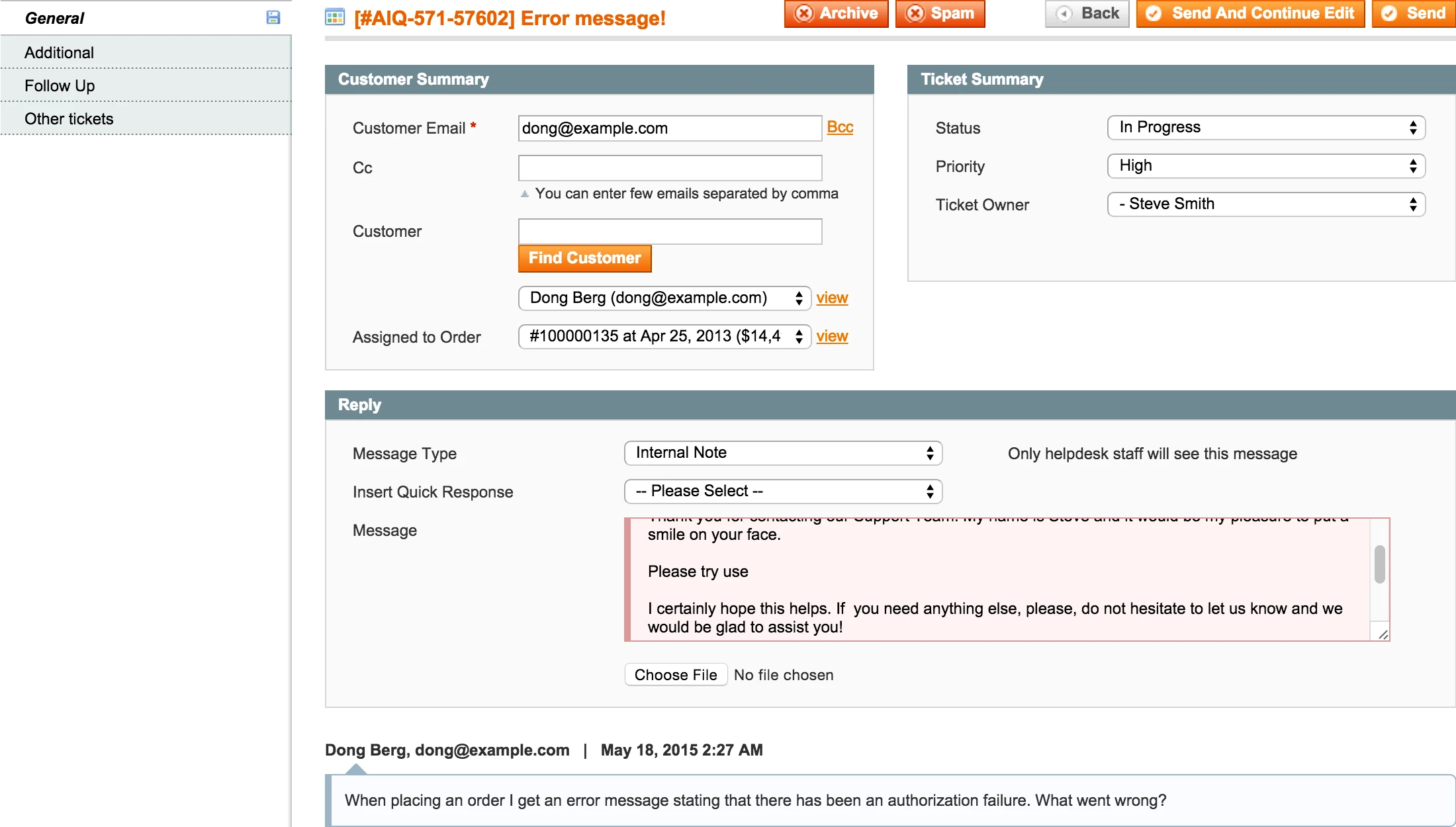Open the Status dropdown
The width and height of the screenshot is (1456, 827).
pos(1265,127)
